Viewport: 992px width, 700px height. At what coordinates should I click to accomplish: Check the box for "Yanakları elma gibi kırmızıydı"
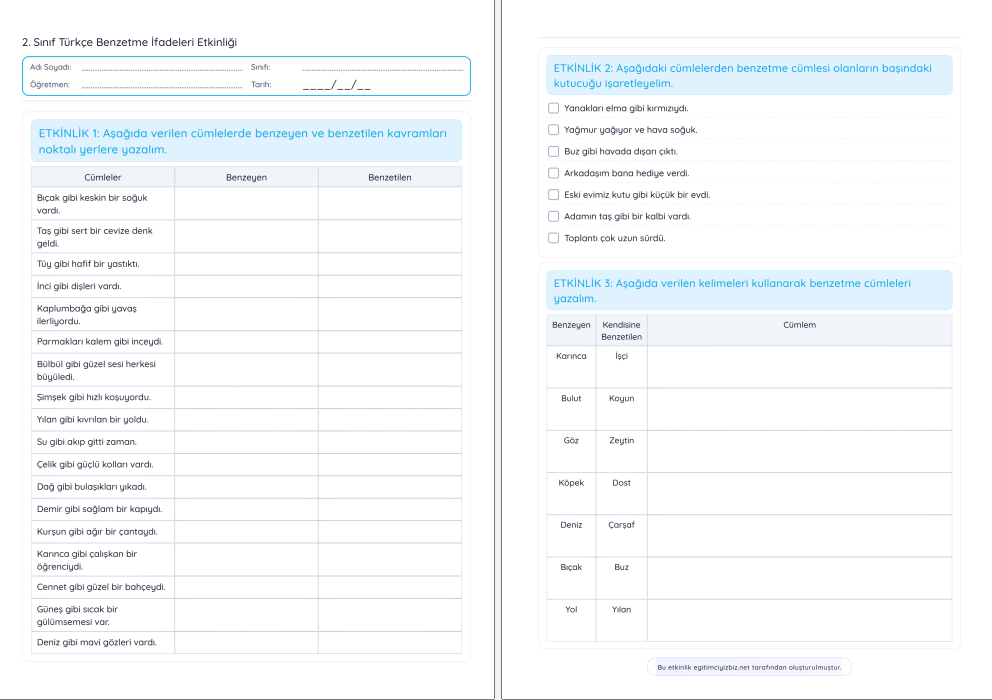coord(554,108)
